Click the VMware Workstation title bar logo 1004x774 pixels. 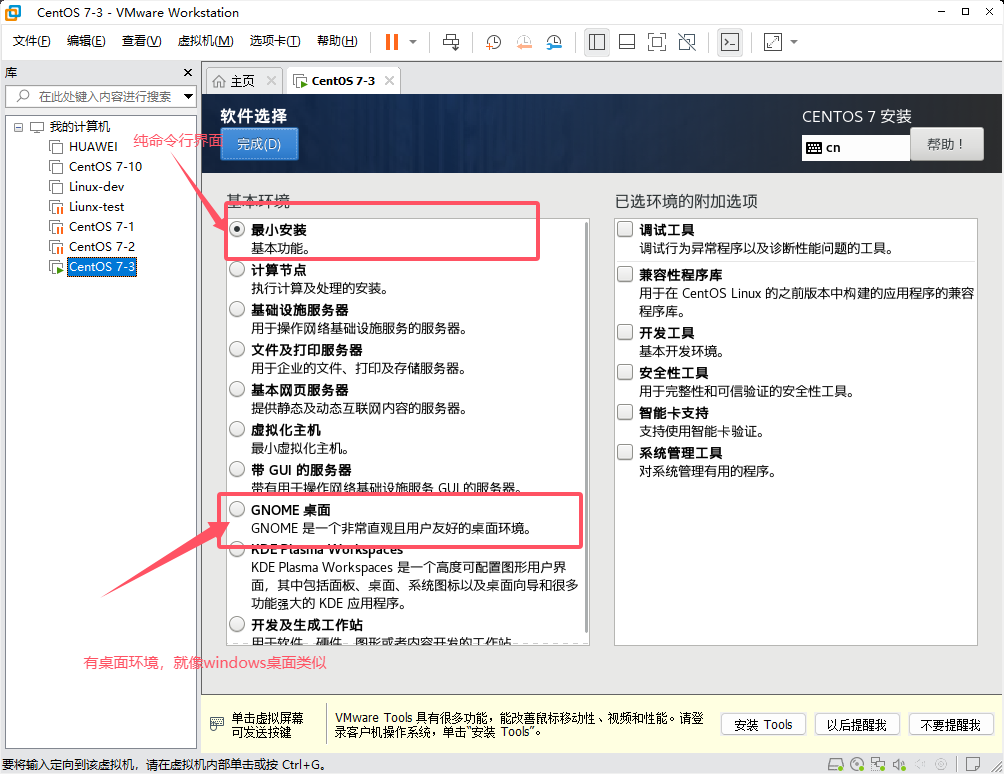13,12
